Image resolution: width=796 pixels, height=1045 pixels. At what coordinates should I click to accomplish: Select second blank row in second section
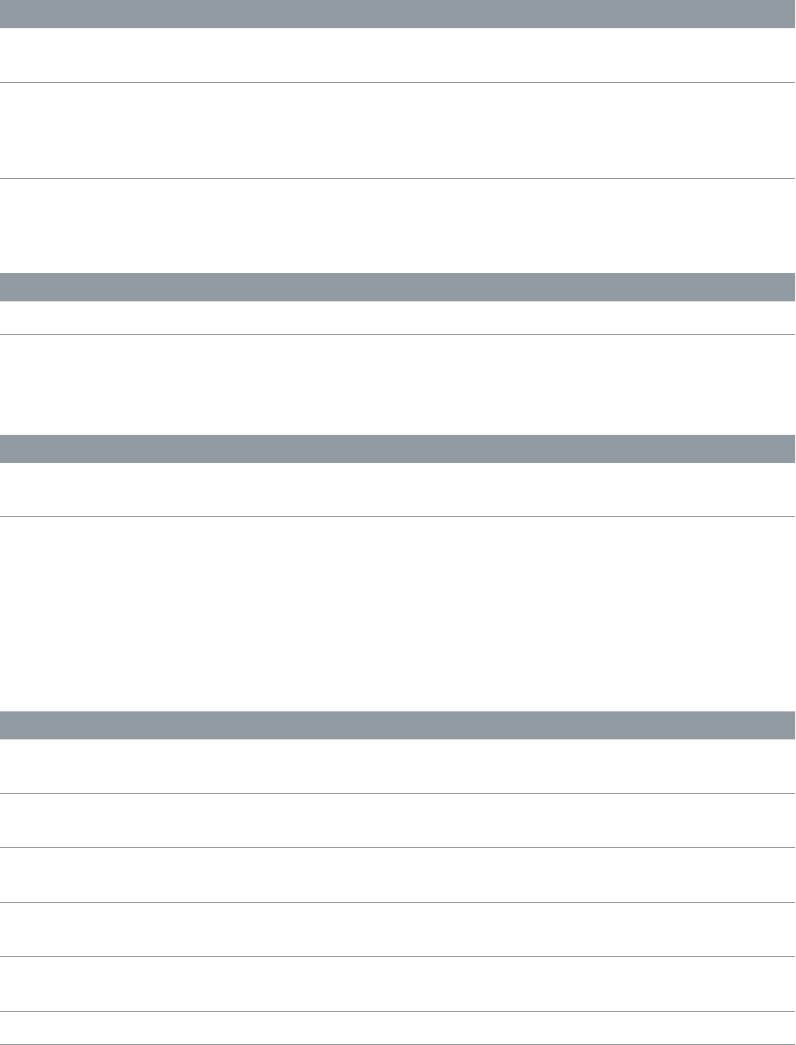[398, 384]
